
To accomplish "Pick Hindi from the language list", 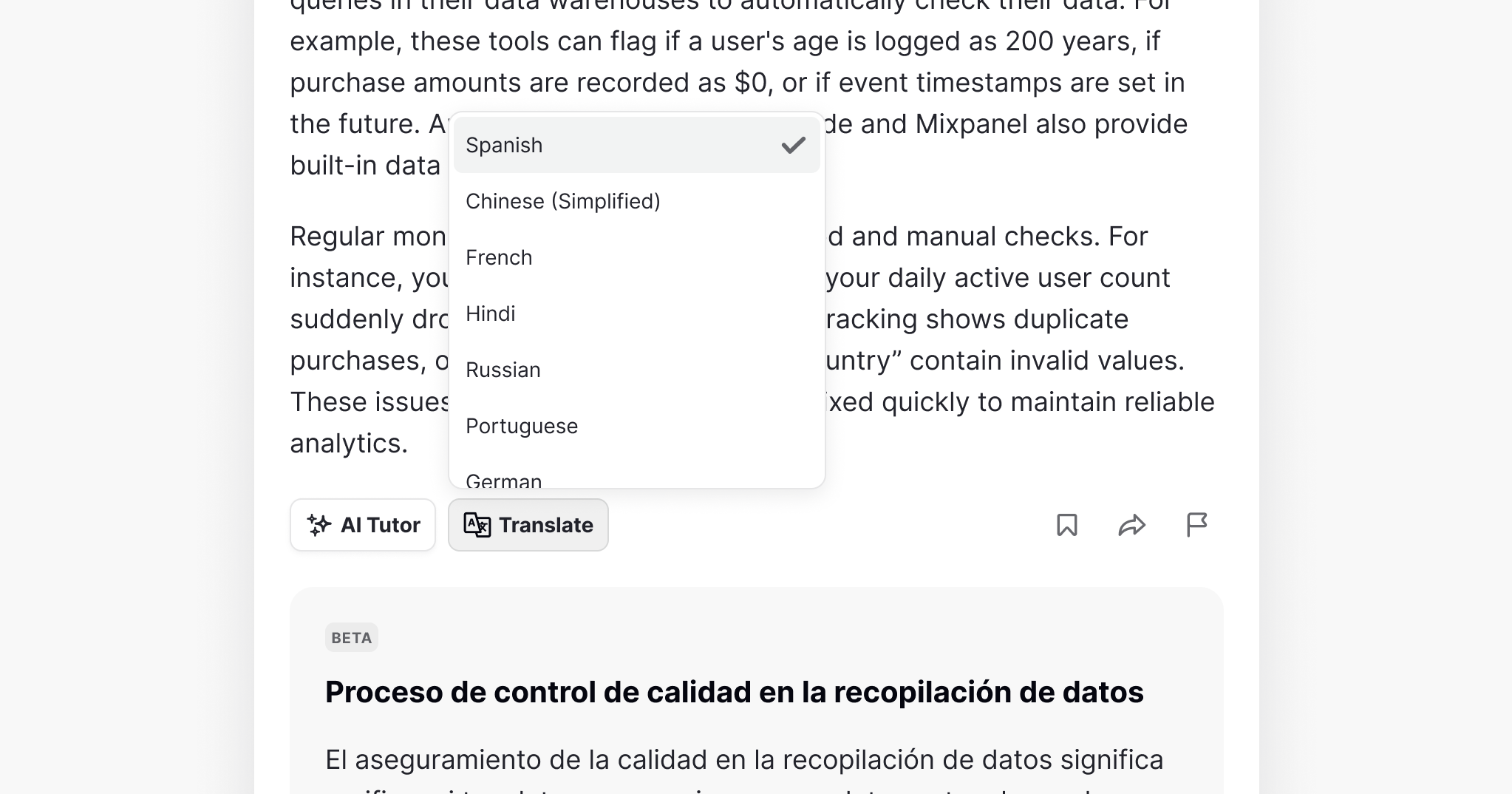I will point(637,313).
